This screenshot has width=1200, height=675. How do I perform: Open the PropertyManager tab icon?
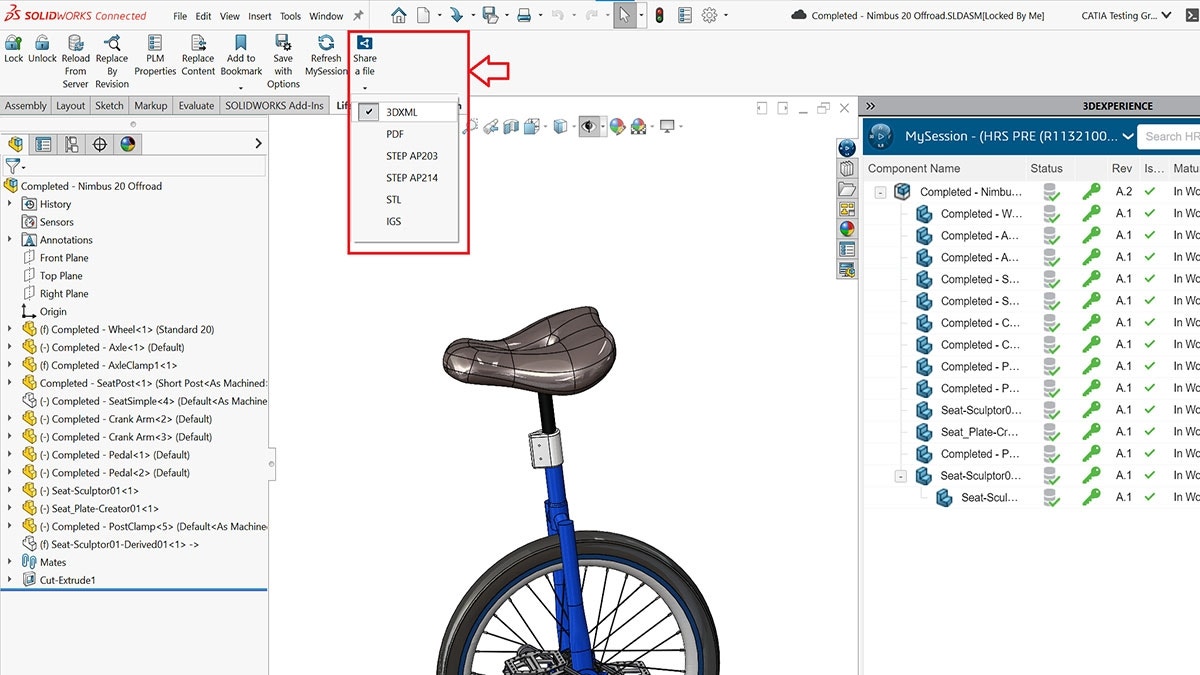(x=43, y=144)
